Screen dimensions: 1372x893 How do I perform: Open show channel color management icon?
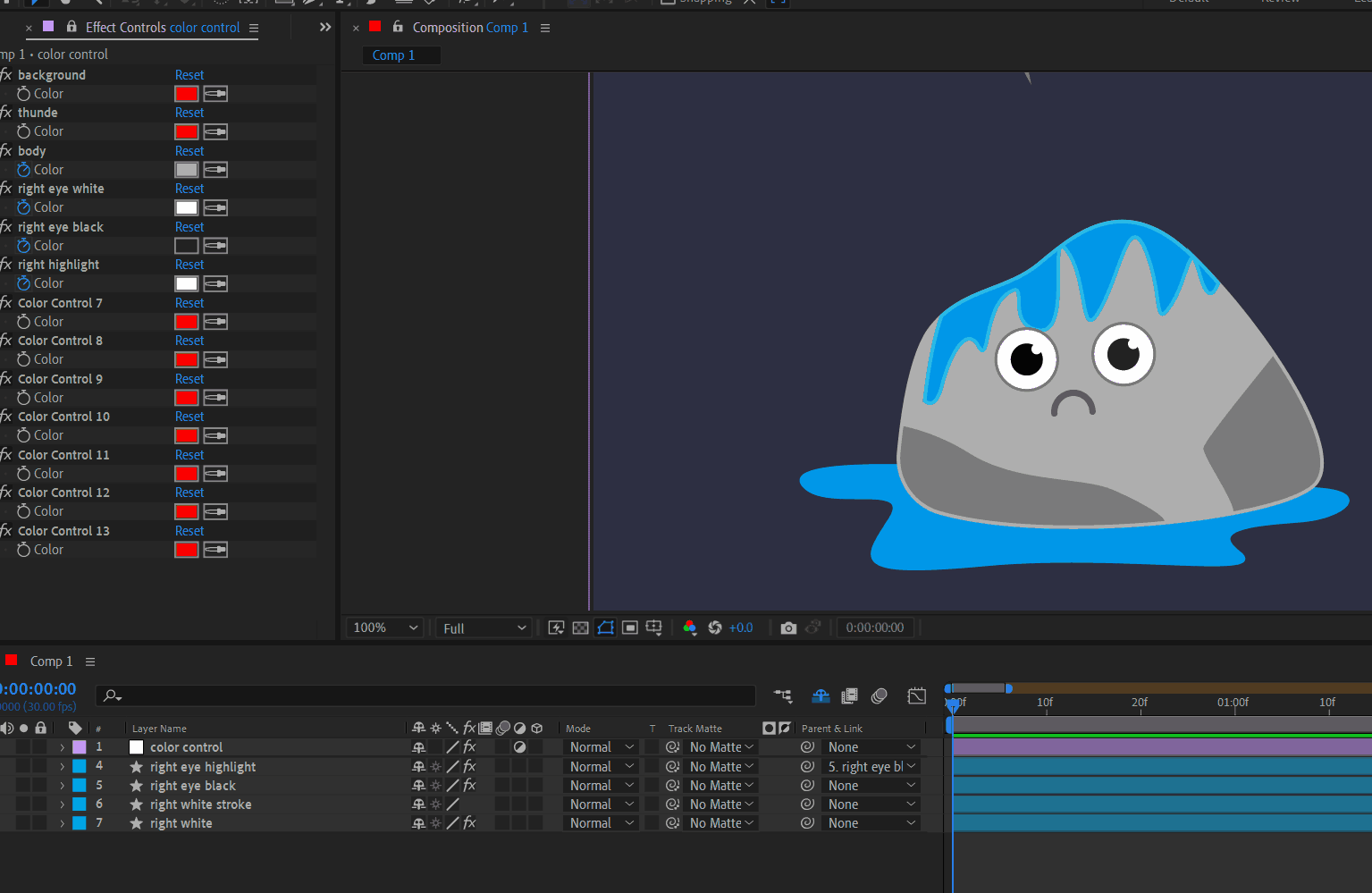pos(689,628)
